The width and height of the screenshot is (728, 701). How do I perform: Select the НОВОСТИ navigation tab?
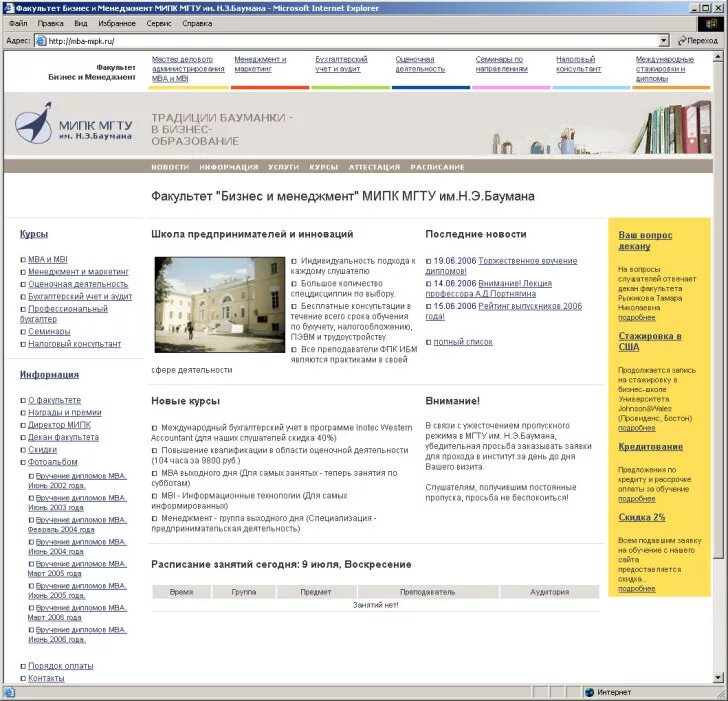tap(170, 167)
